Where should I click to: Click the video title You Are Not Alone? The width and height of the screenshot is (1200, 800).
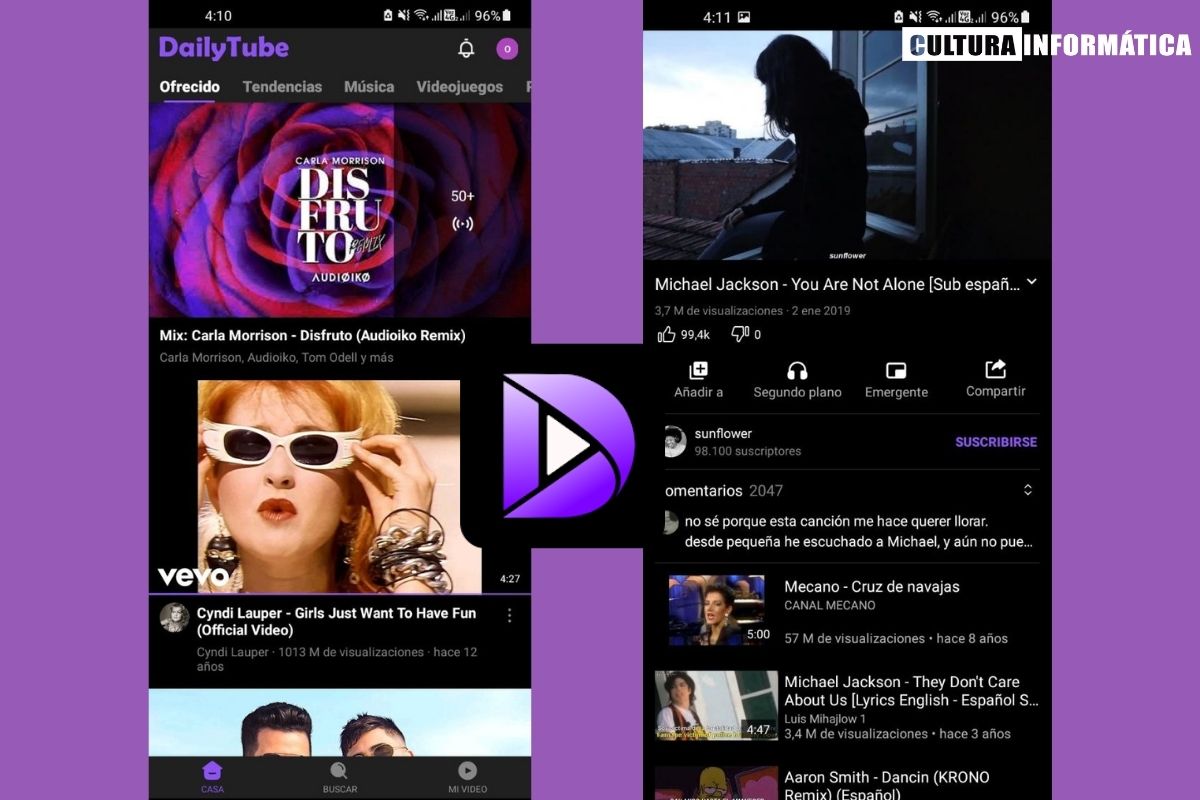point(837,284)
